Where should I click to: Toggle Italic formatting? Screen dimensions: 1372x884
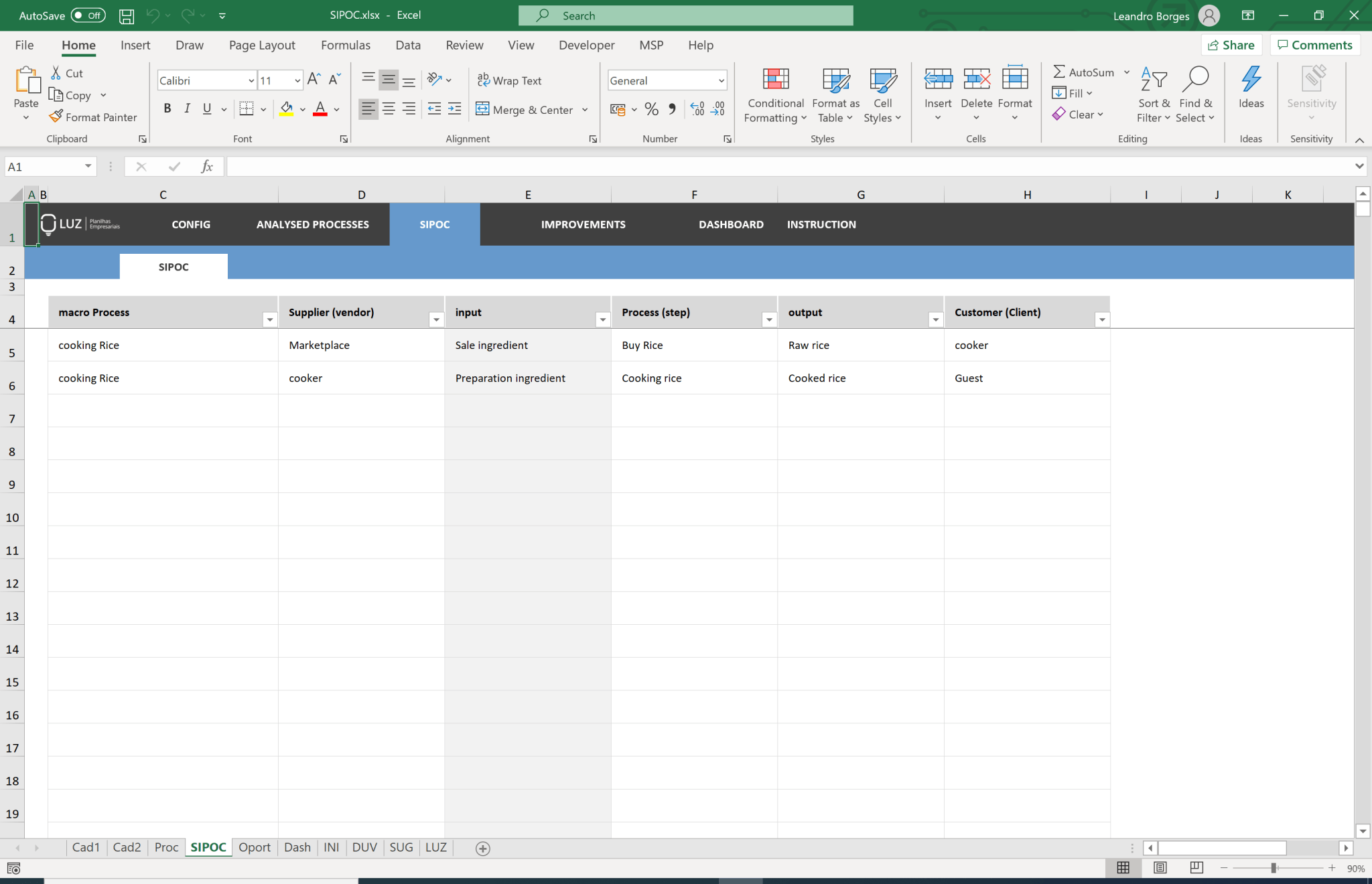(x=188, y=108)
